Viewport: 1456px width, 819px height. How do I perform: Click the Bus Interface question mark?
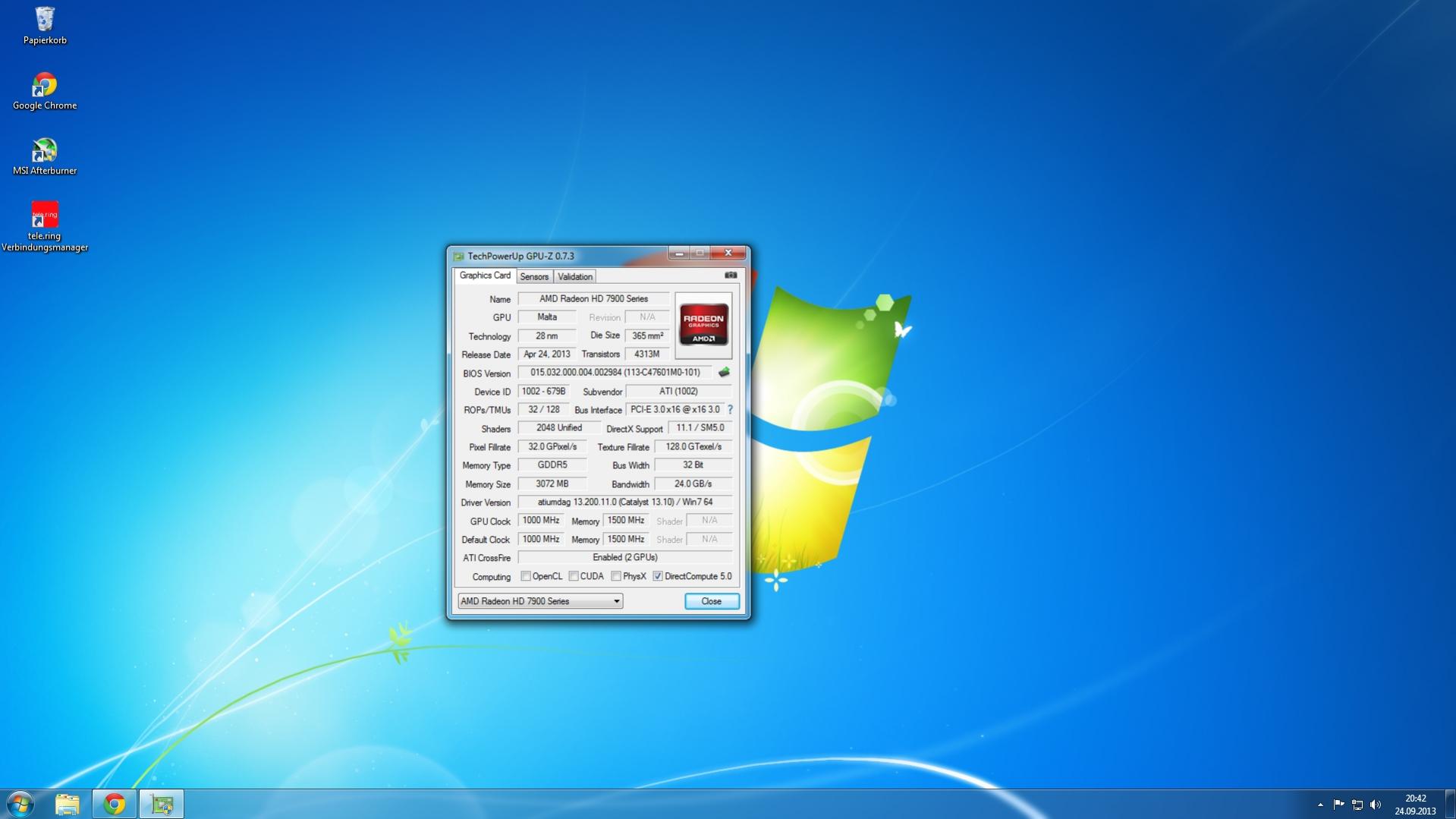click(x=730, y=410)
